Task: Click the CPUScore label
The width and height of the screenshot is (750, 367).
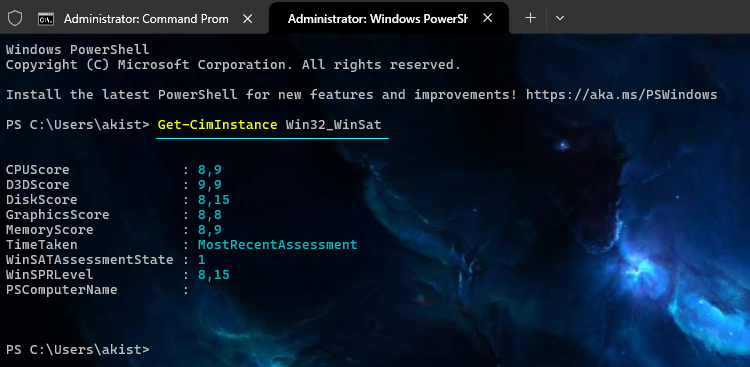Action: click(x=37, y=170)
